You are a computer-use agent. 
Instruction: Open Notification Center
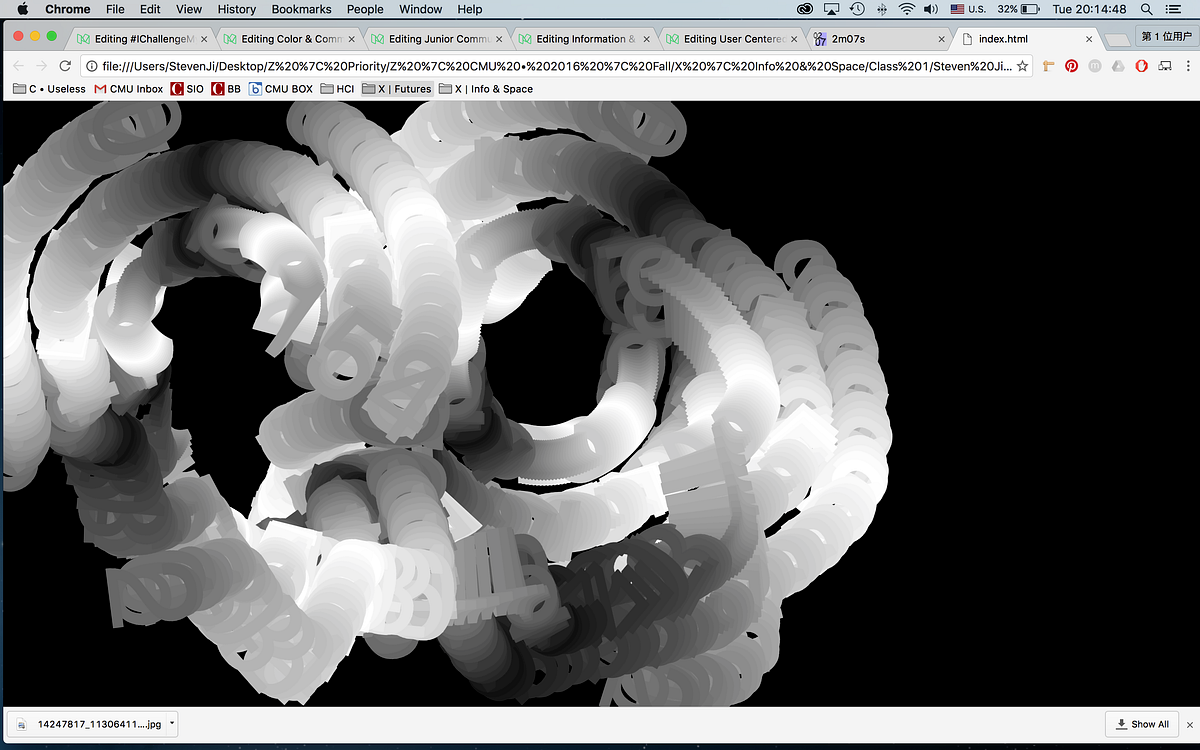1173,9
